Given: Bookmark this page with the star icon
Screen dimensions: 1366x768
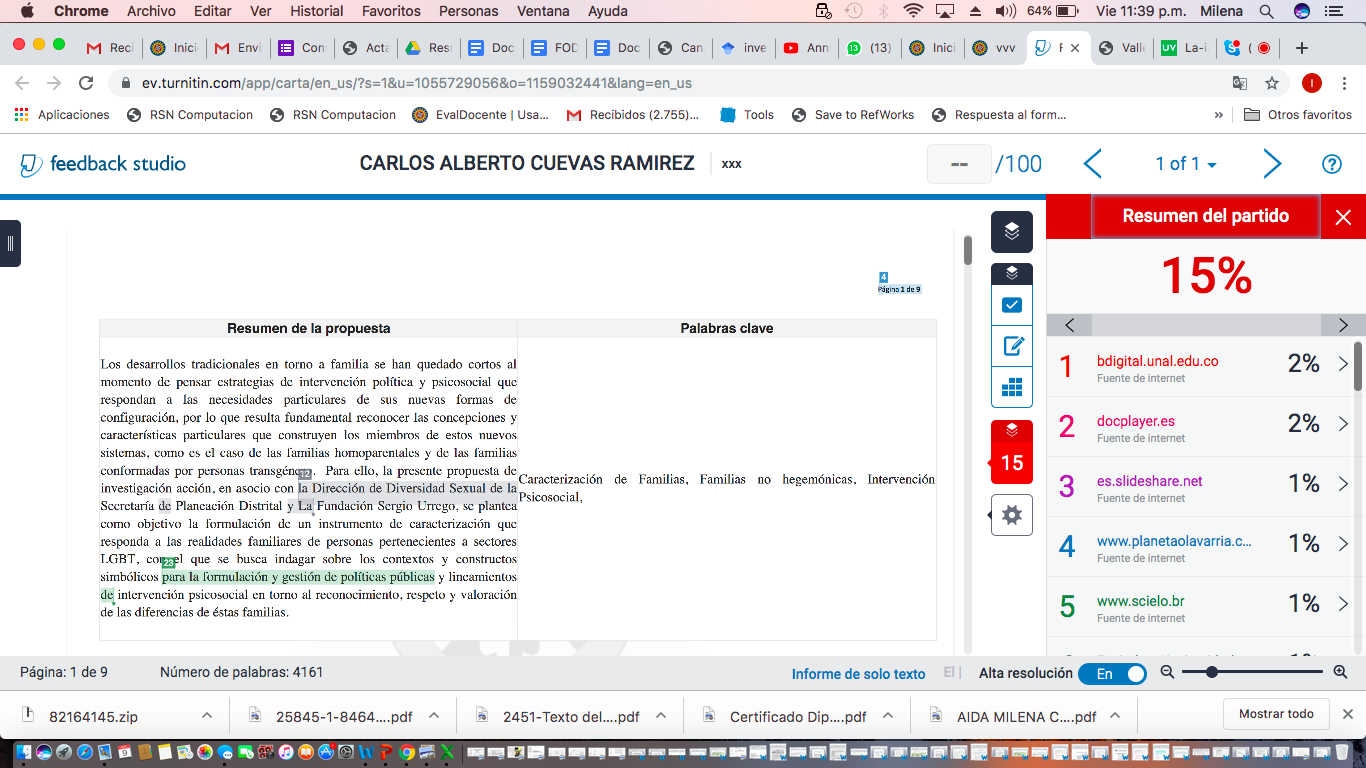Looking at the screenshot, I should click(1272, 83).
